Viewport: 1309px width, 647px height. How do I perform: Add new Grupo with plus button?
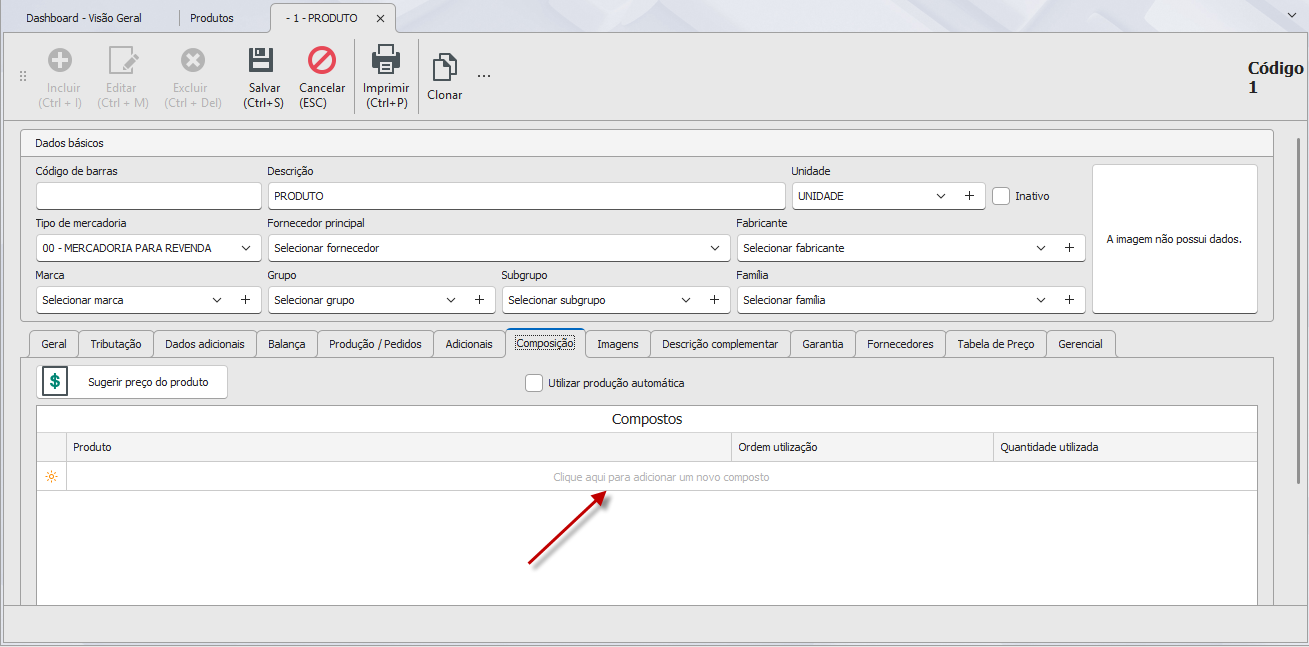(479, 300)
